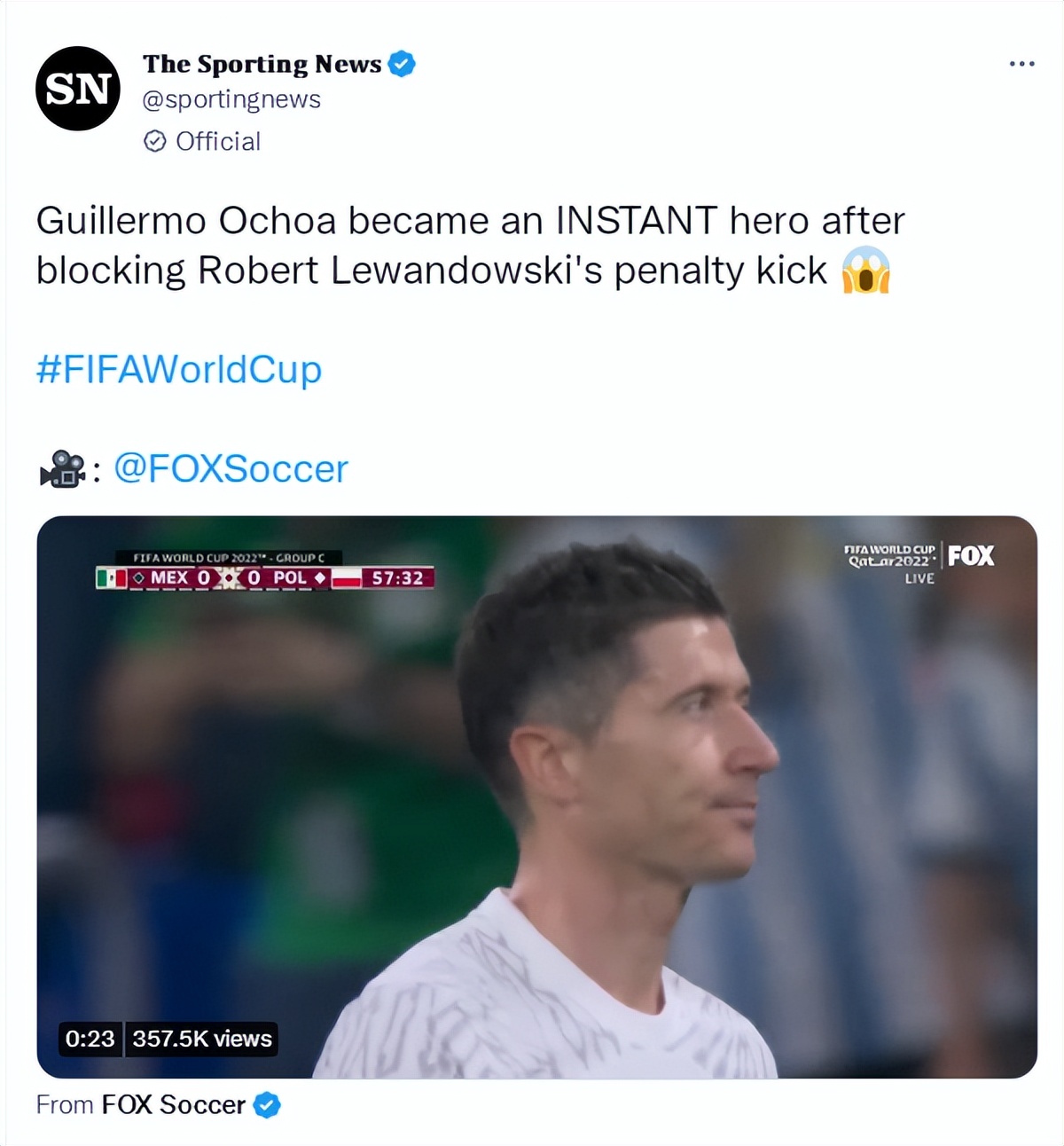1064x1146 pixels.
Task: Click the FOX logo in the video
Action: (971, 556)
